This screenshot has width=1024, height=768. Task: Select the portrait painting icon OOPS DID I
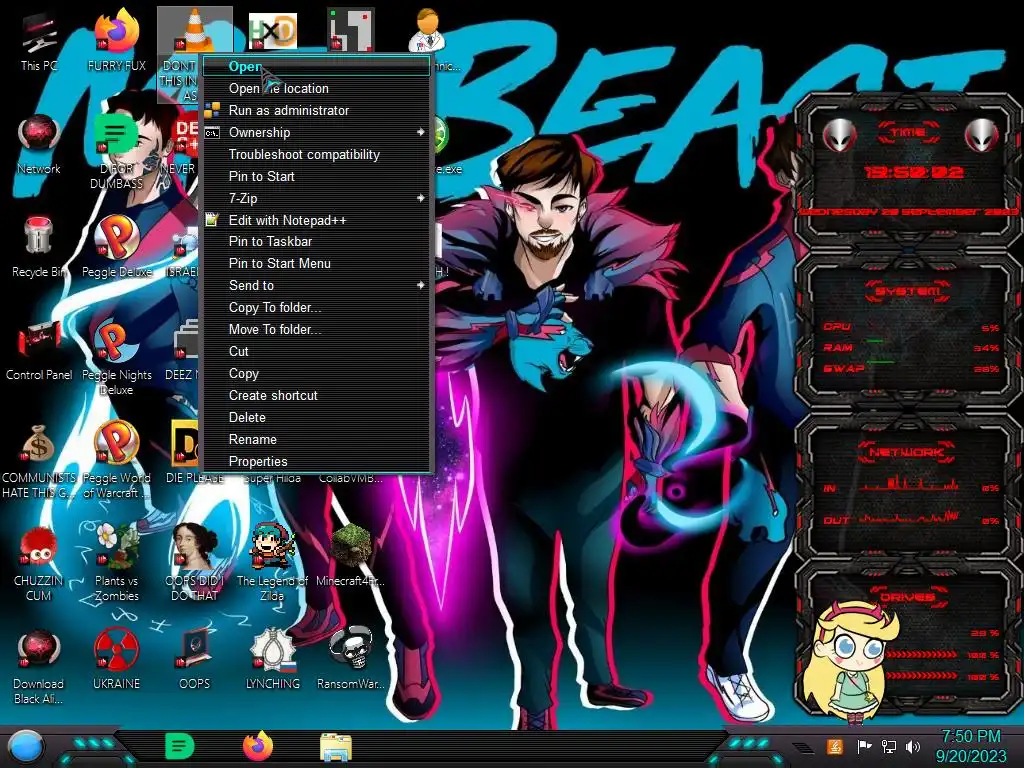[194, 563]
